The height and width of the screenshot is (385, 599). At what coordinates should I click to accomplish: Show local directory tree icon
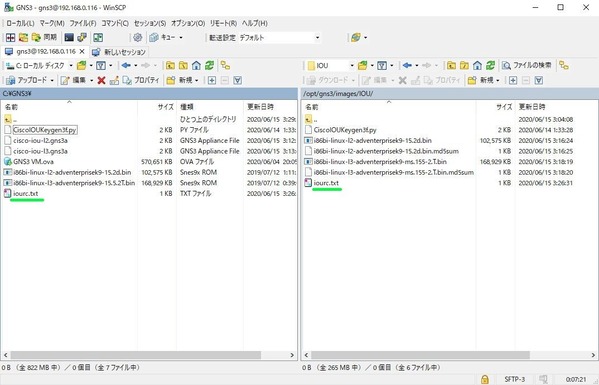click(x=225, y=66)
